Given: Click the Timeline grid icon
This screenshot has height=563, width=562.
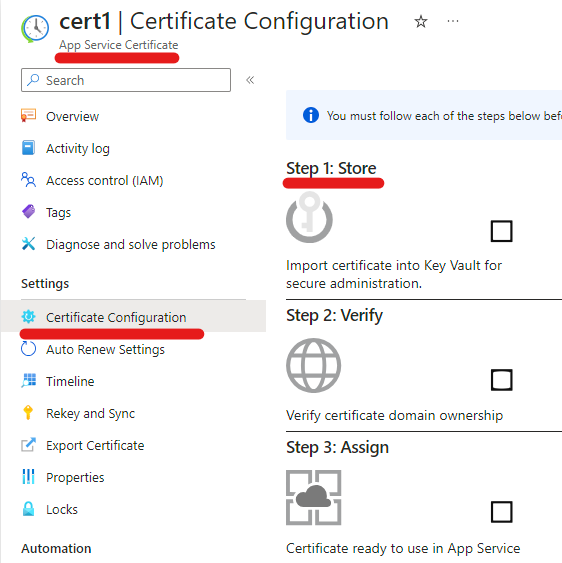Looking at the screenshot, I should coord(28,380).
